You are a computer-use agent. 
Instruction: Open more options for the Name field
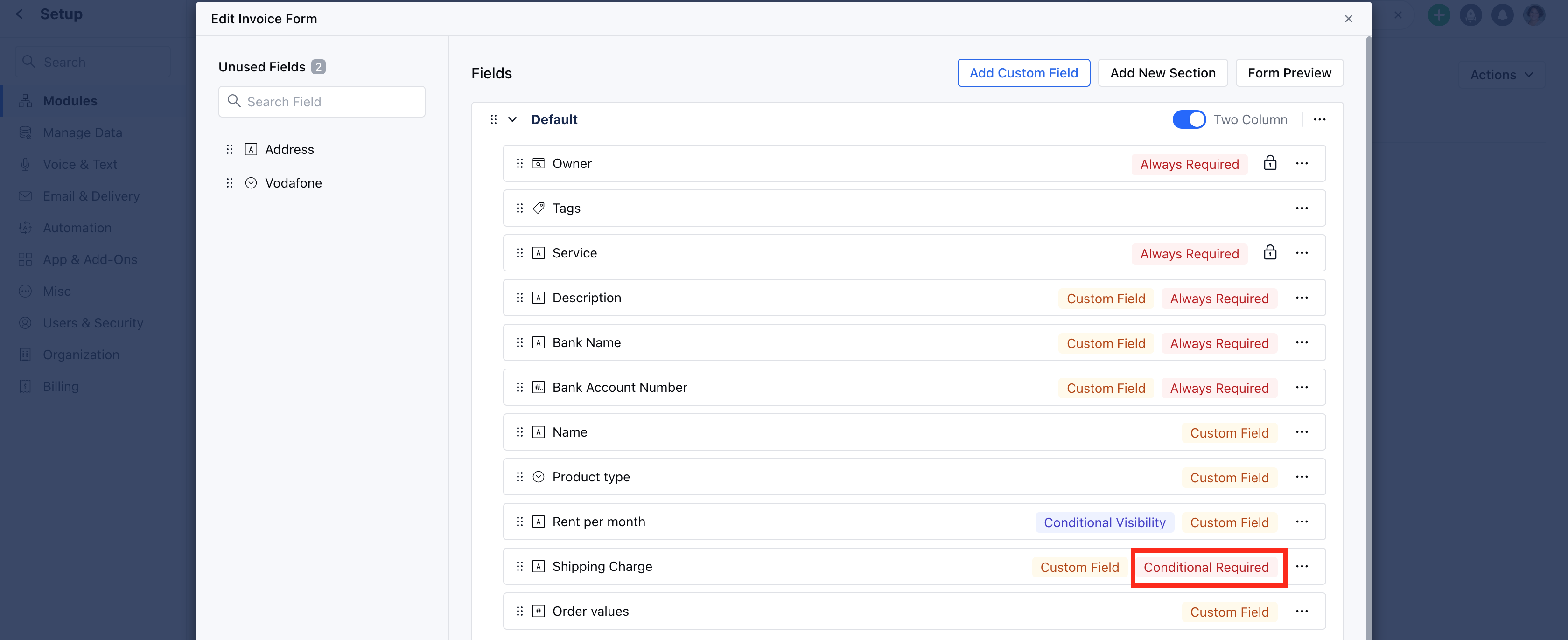pyautogui.click(x=1302, y=432)
